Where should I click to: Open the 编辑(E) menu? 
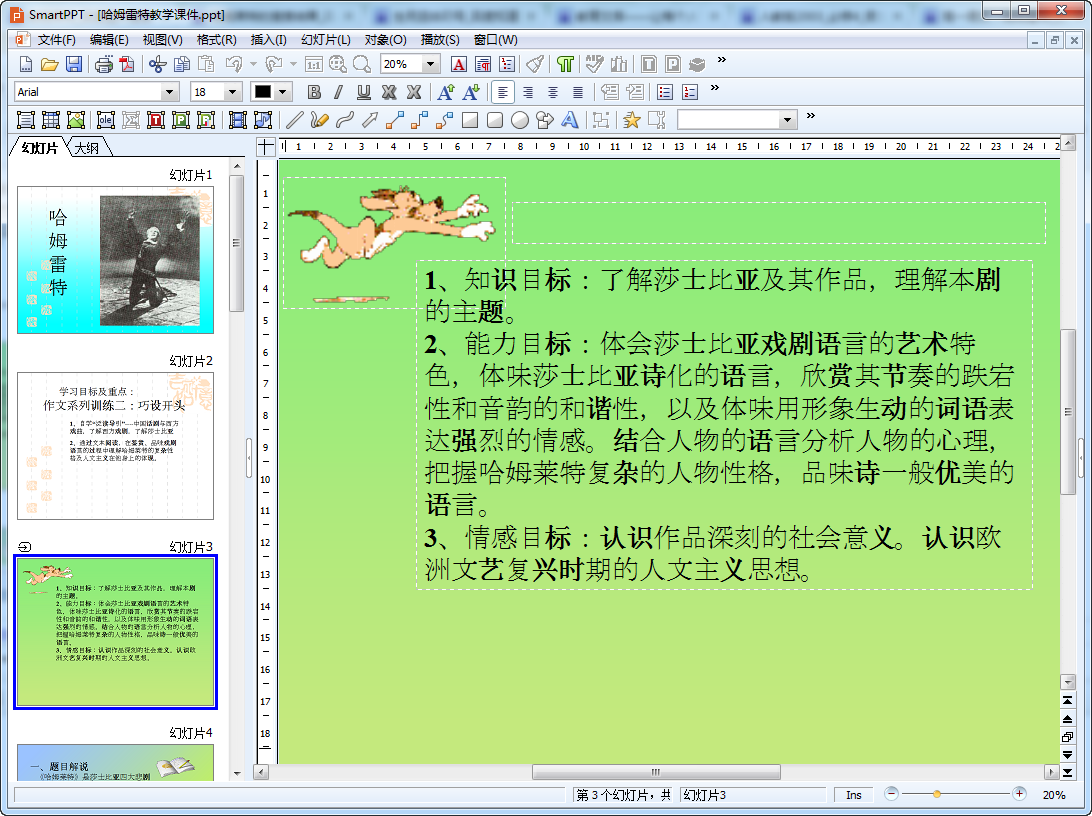109,40
